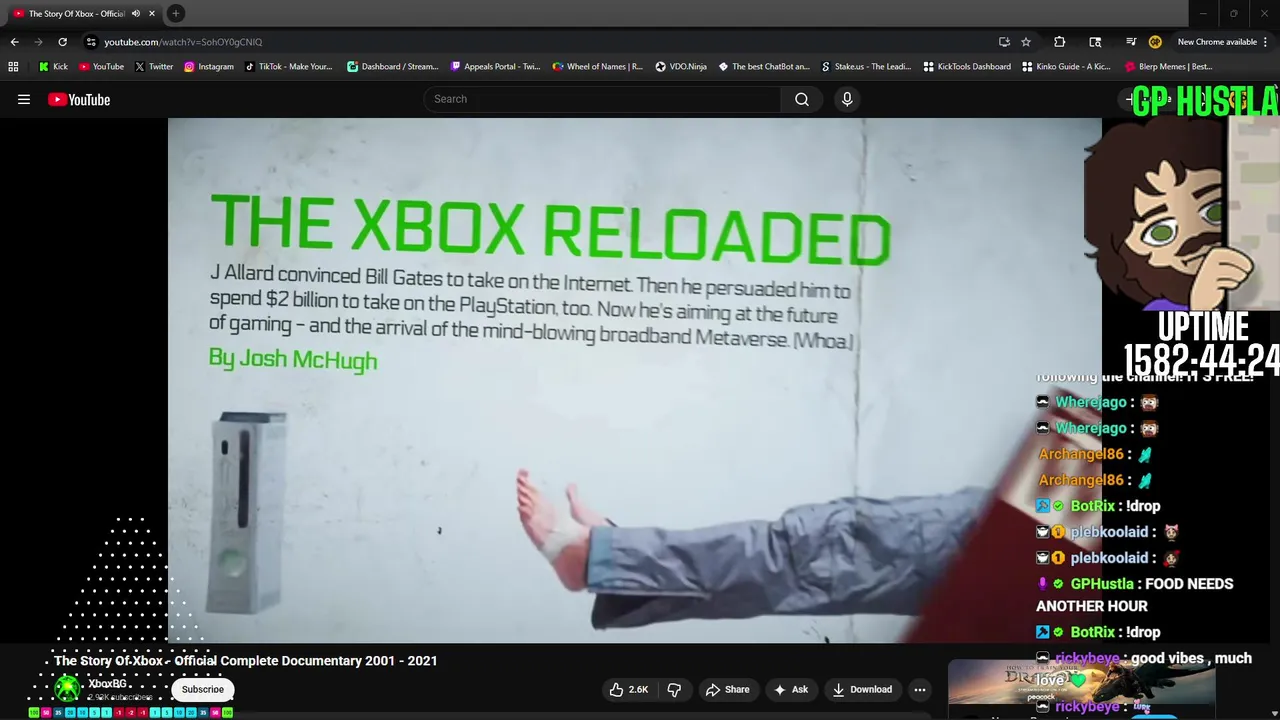Viewport: 1280px width, 720px height.
Task: Focus the YouTube search field
Action: click(x=603, y=99)
